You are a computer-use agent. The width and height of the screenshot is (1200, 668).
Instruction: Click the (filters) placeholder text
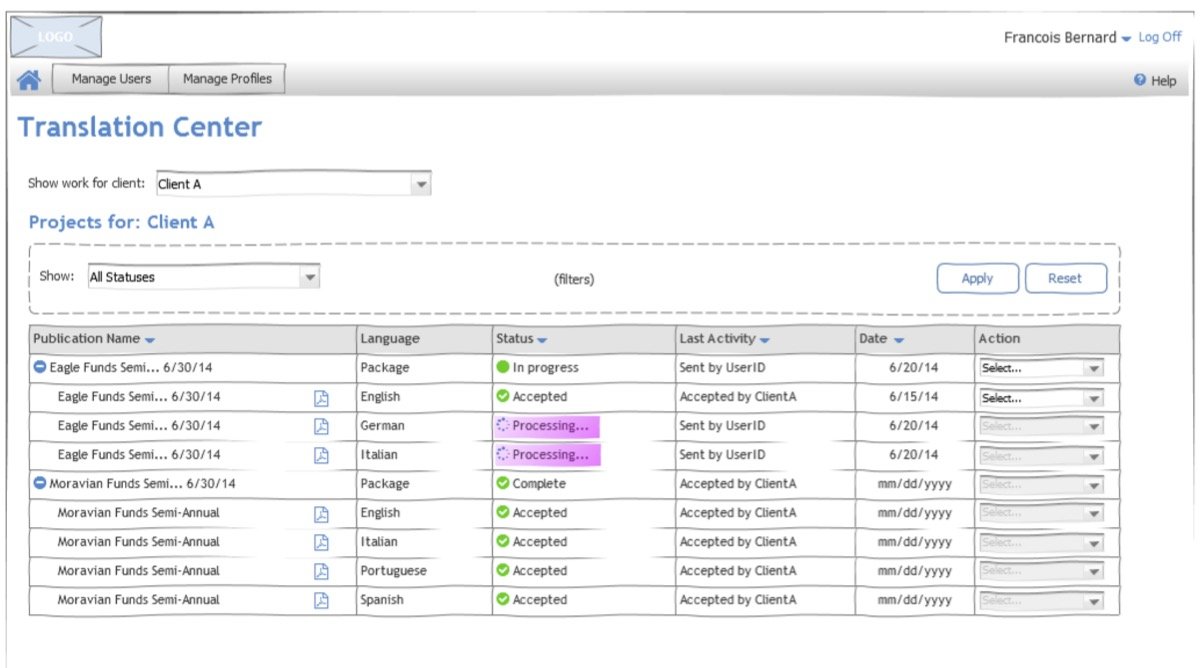point(574,279)
